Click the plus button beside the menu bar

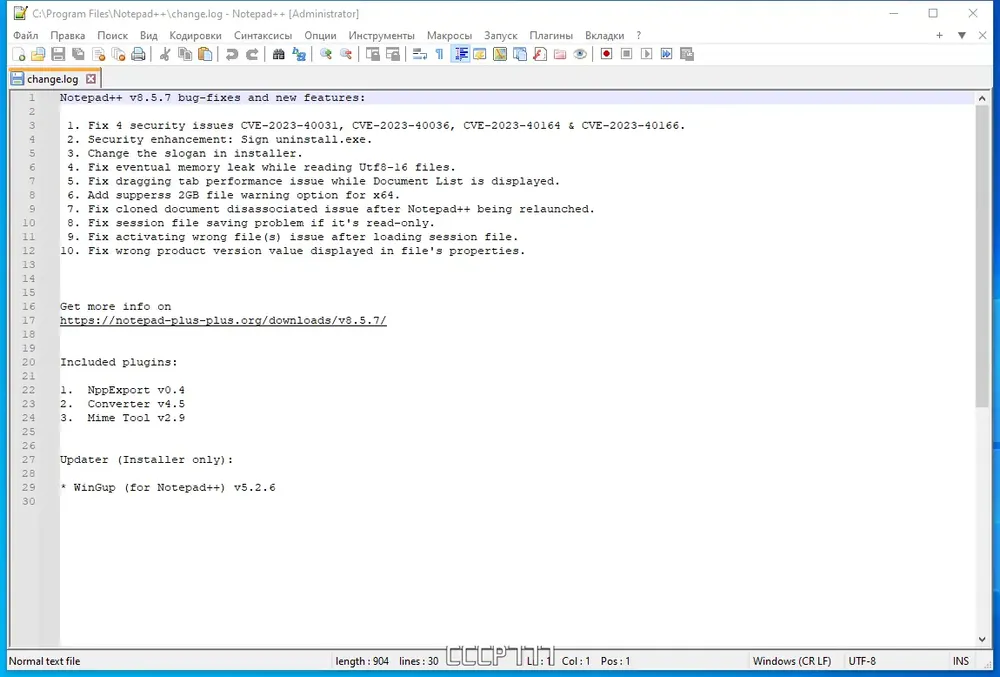tap(939, 36)
